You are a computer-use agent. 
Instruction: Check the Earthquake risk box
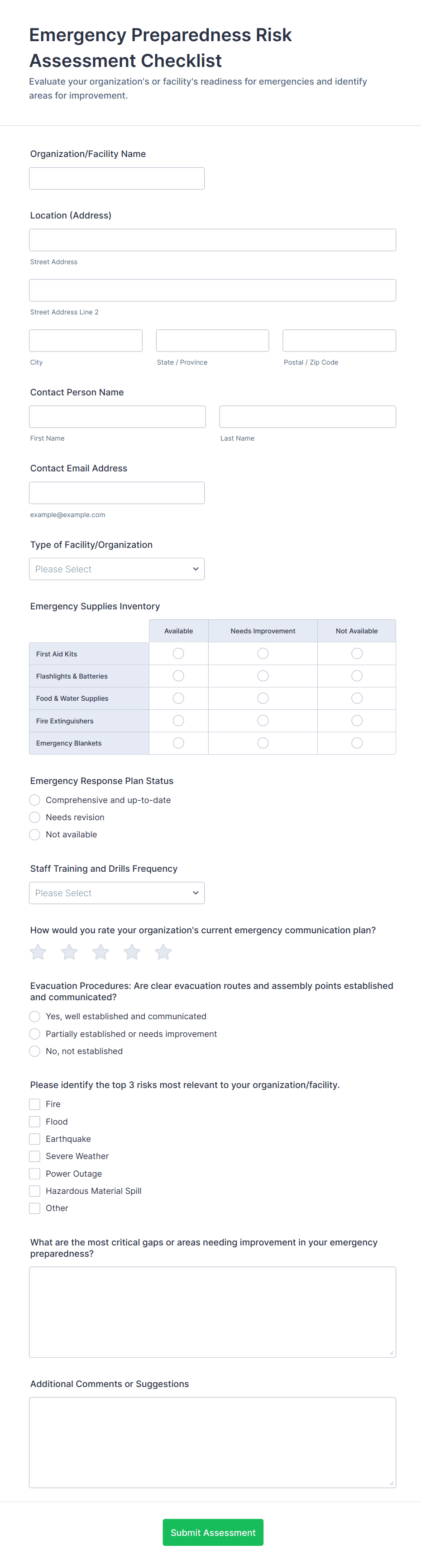[x=35, y=1139]
